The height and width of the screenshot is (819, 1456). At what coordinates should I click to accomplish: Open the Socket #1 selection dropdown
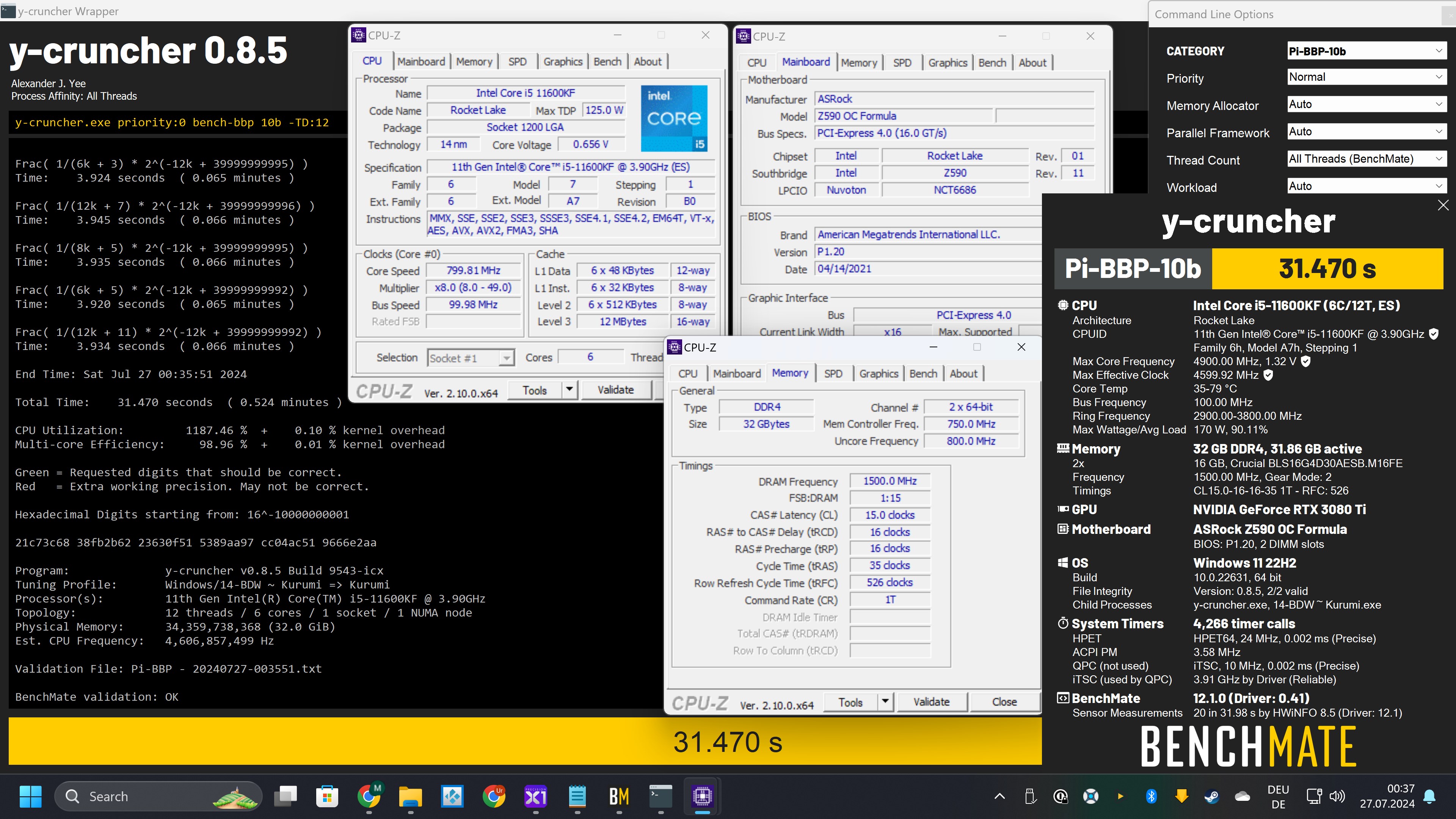470,358
